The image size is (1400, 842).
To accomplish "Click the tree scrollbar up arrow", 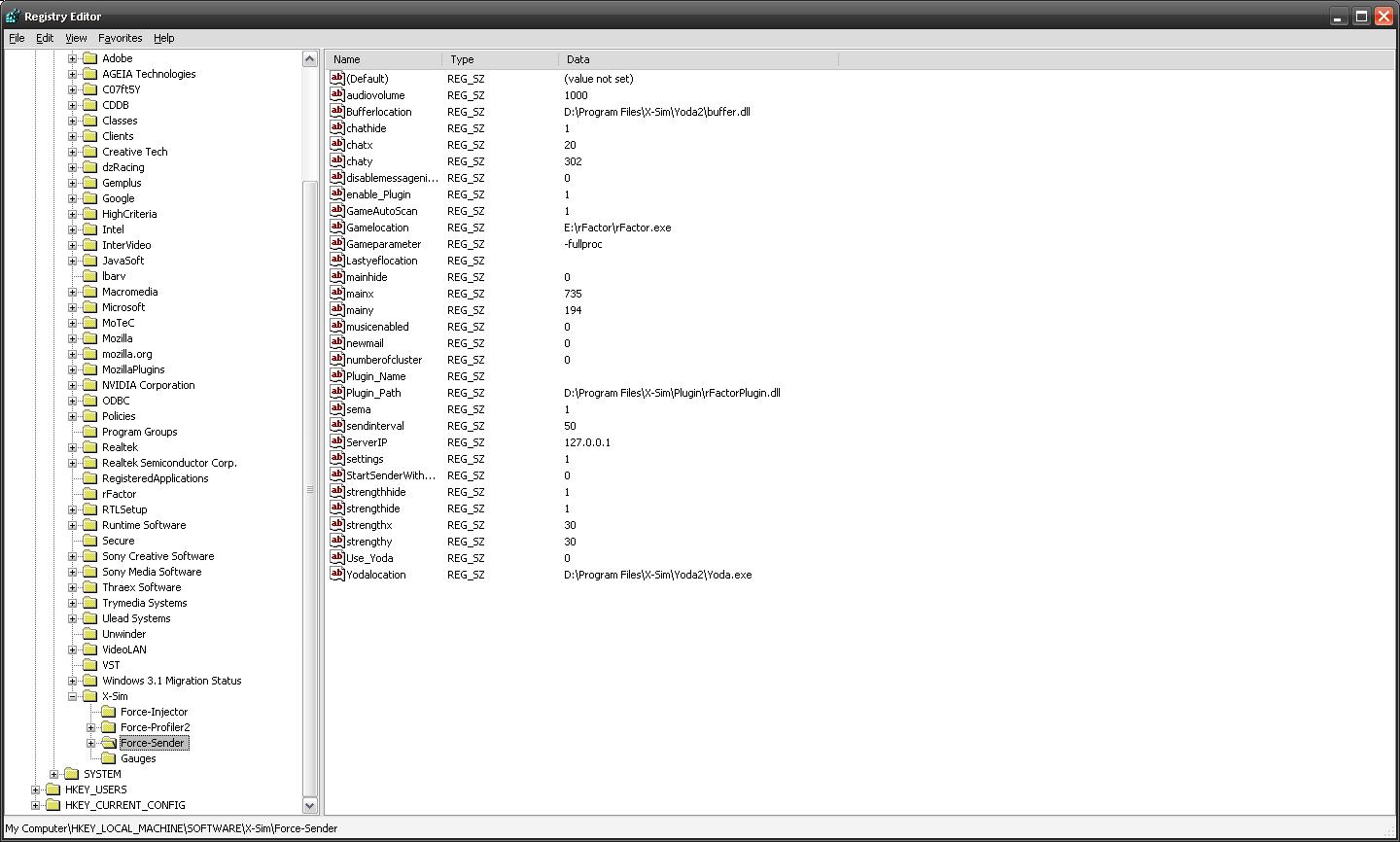I will click(x=310, y=58).
